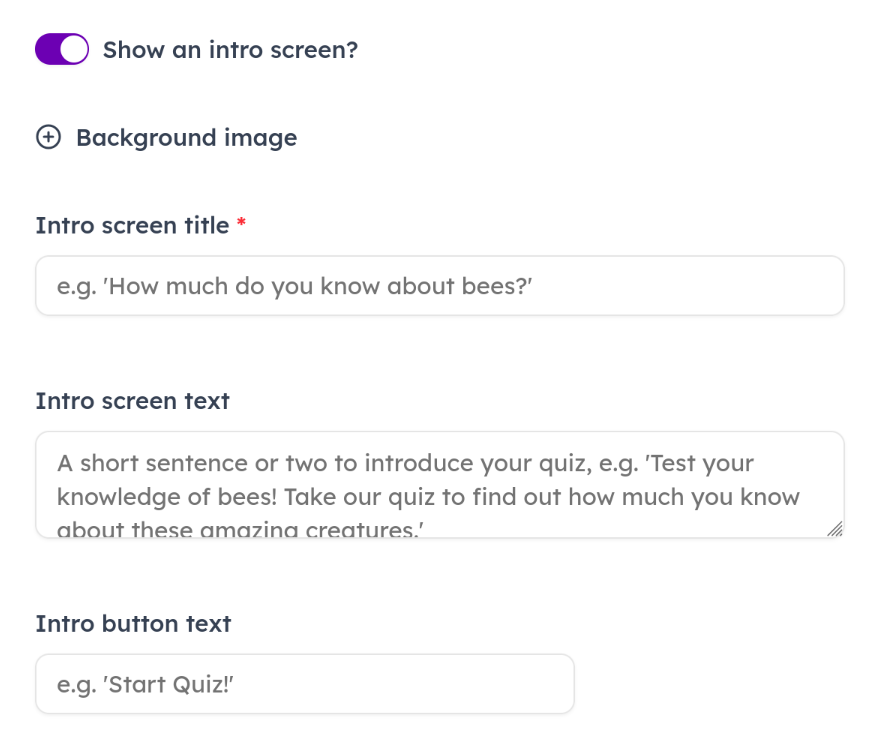Disable the Show an intro screen toggle
The height and width of the screenshot is (748, 886).
point(62,49)
